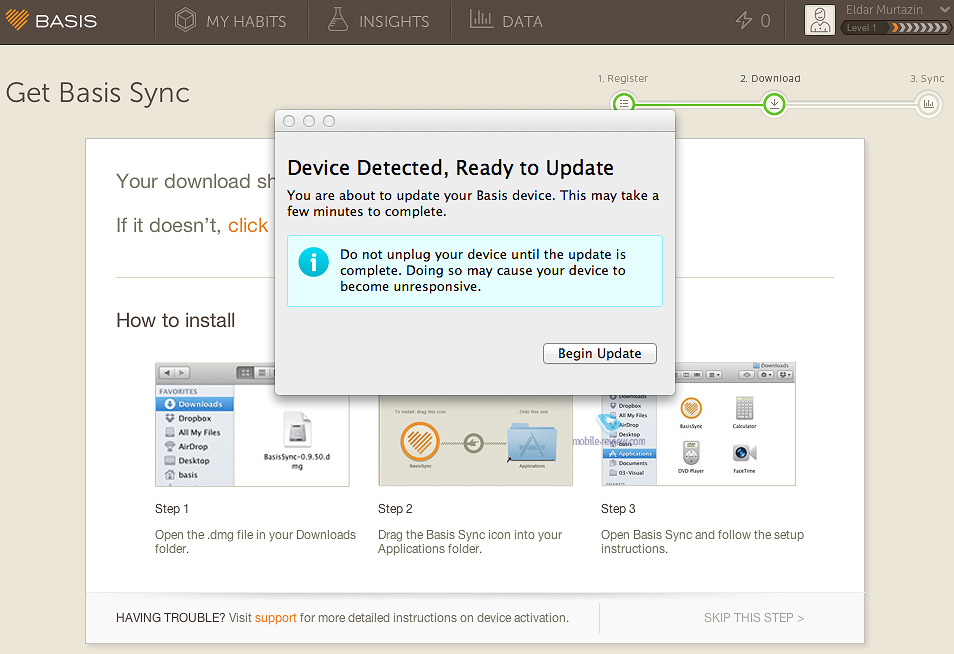Click the orange BasisSync icon in Step 2
This screenshot has width=954, height=654.
pyautogui.click(x=420, y=441)
